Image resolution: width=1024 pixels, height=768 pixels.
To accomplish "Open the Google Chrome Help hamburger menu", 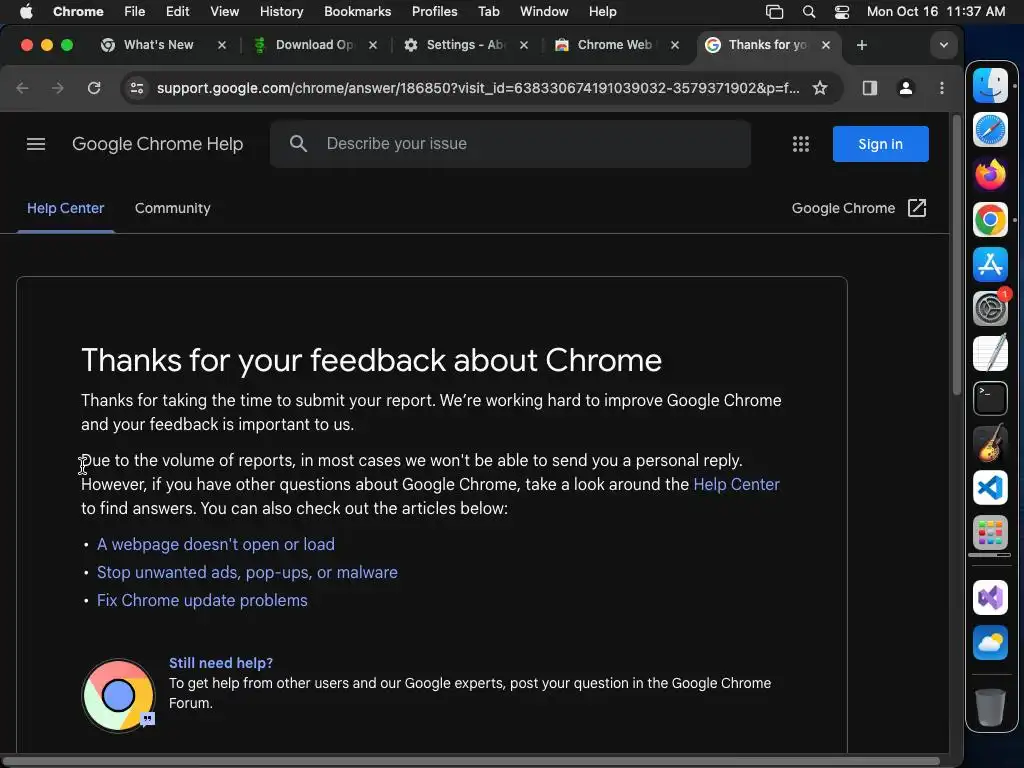I will (x=36, y=144).
